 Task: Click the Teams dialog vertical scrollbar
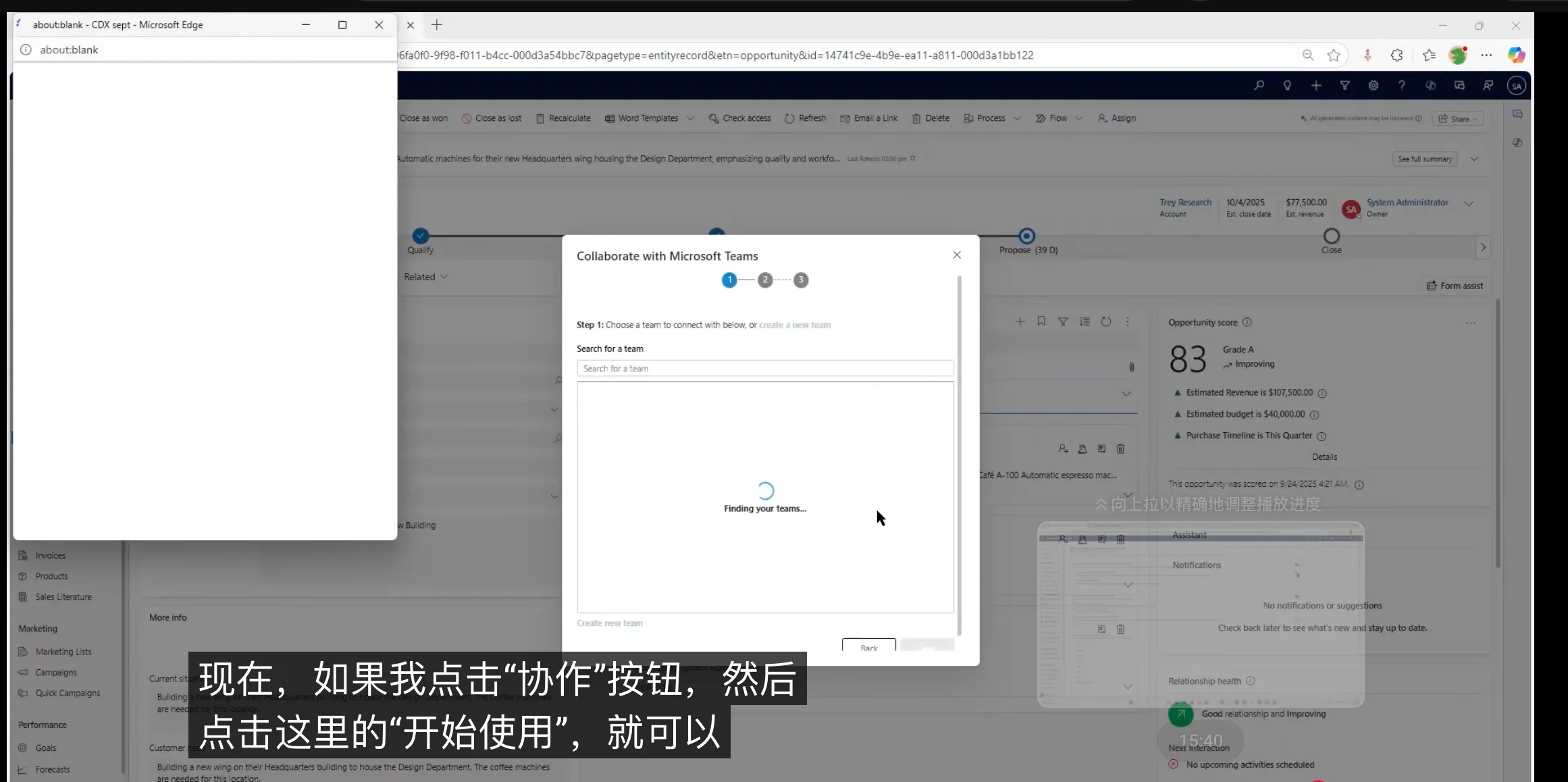tap(959, 456)
